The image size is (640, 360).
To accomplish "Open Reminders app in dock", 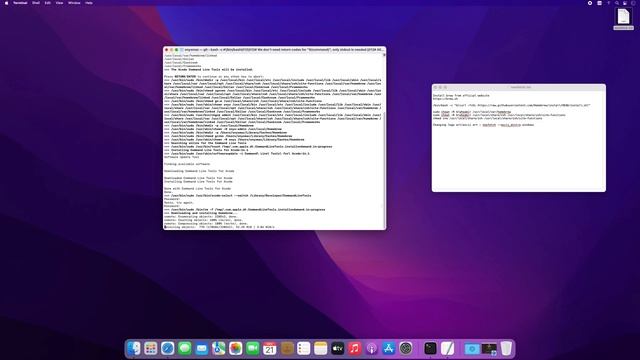I will tap(304, 349).
